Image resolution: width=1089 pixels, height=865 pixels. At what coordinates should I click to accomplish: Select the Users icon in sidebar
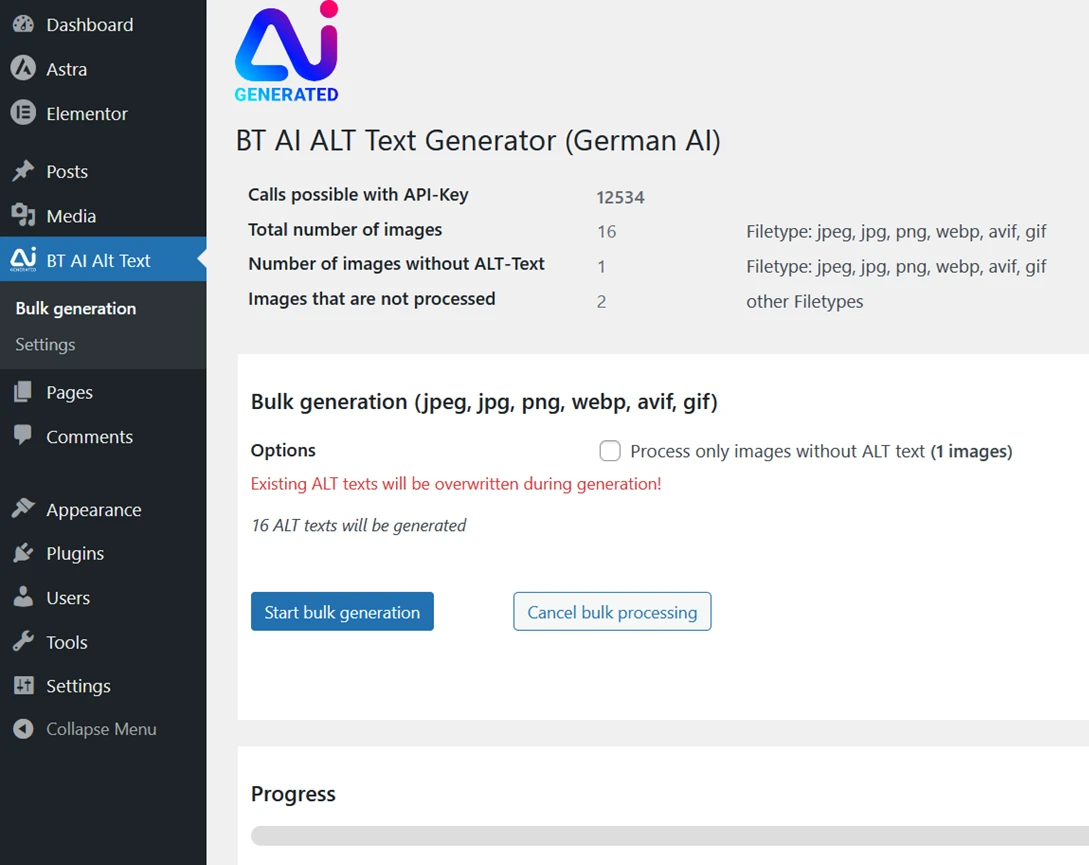[23, 597]
